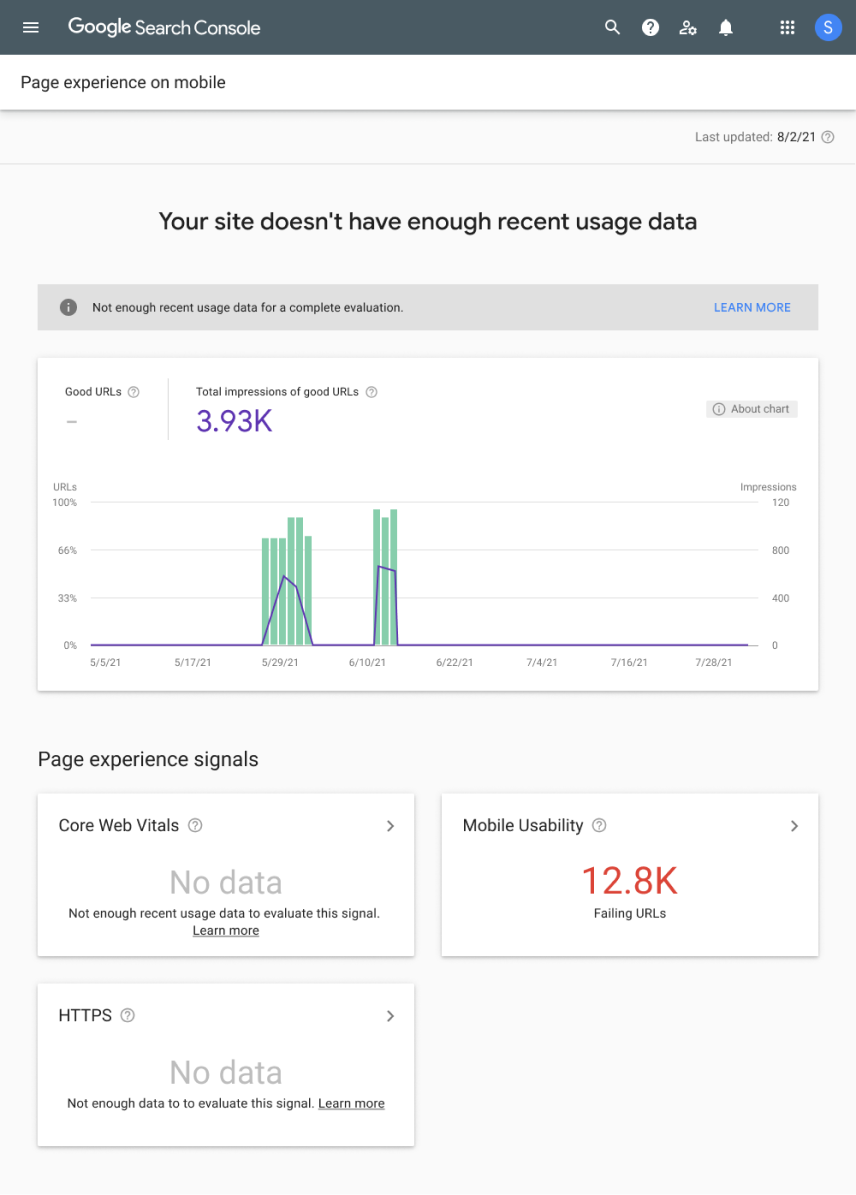Open the account avatar labeled S
856x1195 pixels.
828,27
